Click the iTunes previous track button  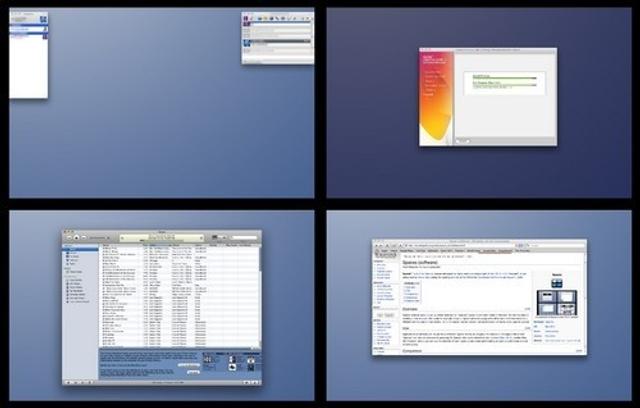click(x=67, y=237)
